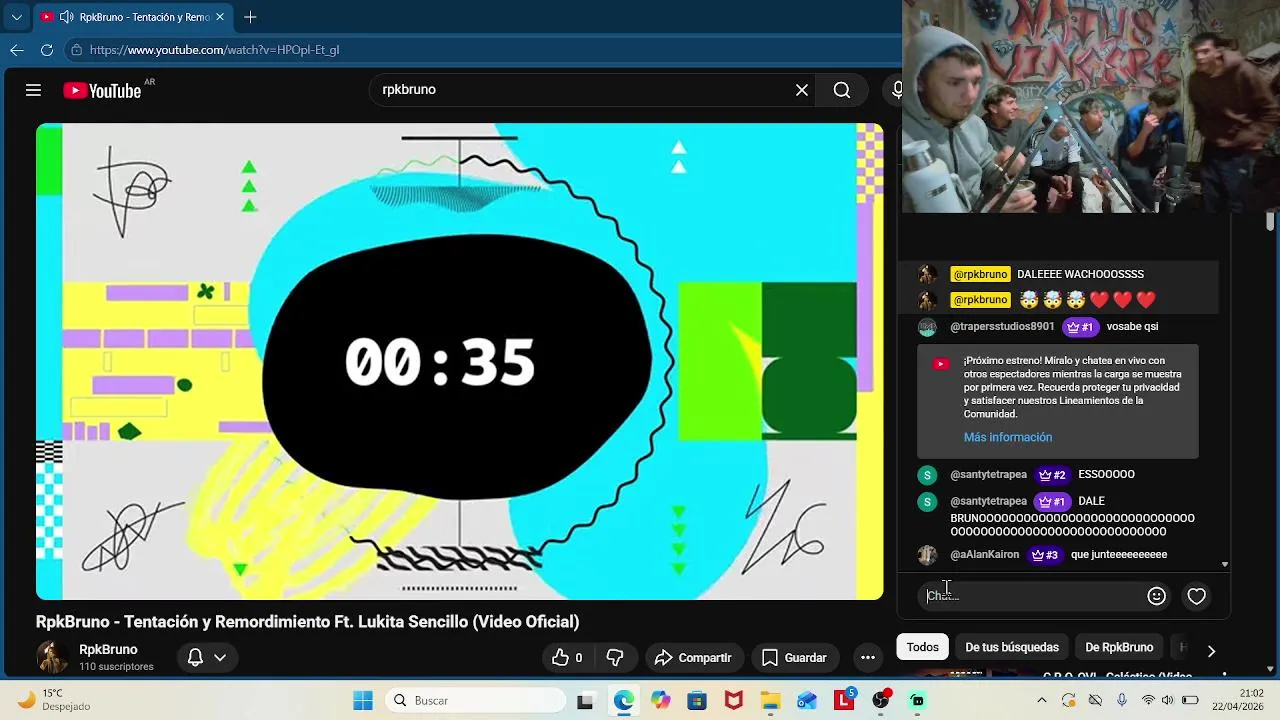This screenshot has height=720, width=1280.
Task: Open Task View on the taskbar
Action: tap(585, 701)
